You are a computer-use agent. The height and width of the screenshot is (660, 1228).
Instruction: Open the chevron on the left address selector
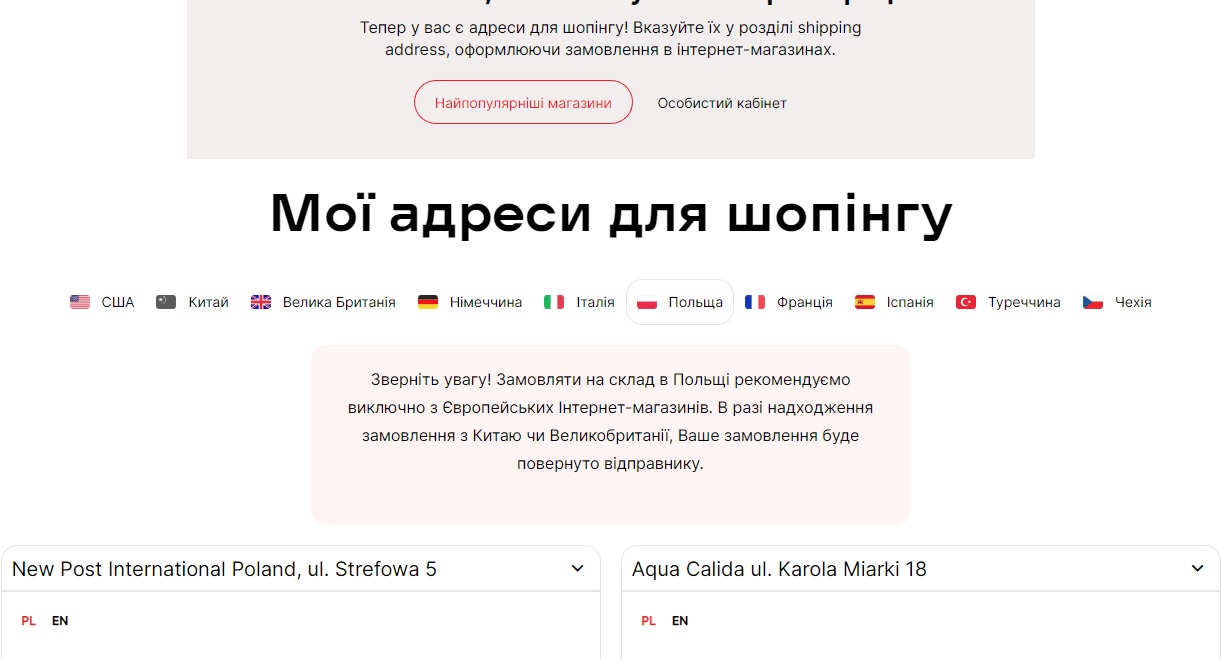[578, 569]
